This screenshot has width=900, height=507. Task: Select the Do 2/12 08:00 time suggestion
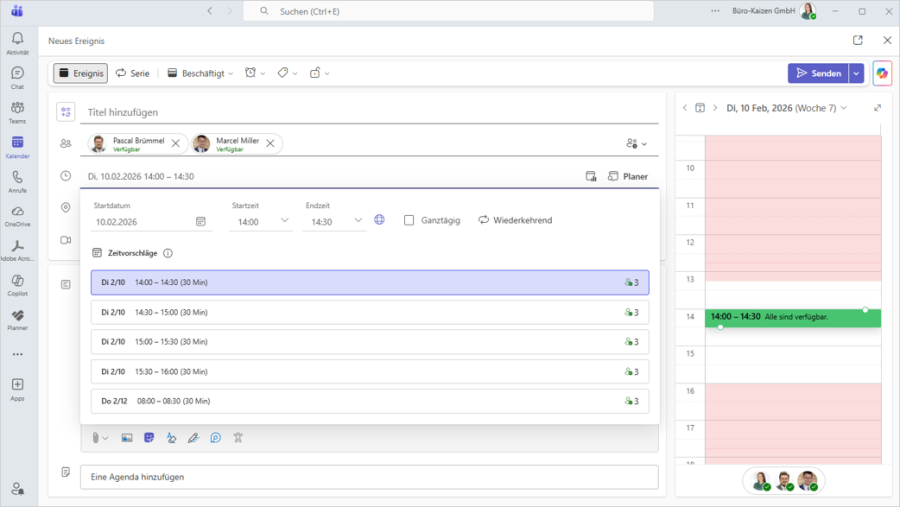click(369, 401)
